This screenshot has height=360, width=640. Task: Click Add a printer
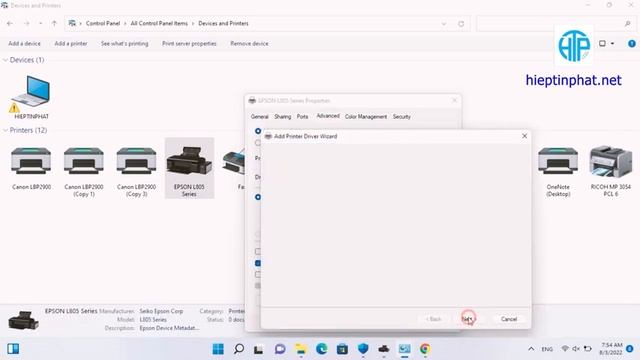pos(71,44)
